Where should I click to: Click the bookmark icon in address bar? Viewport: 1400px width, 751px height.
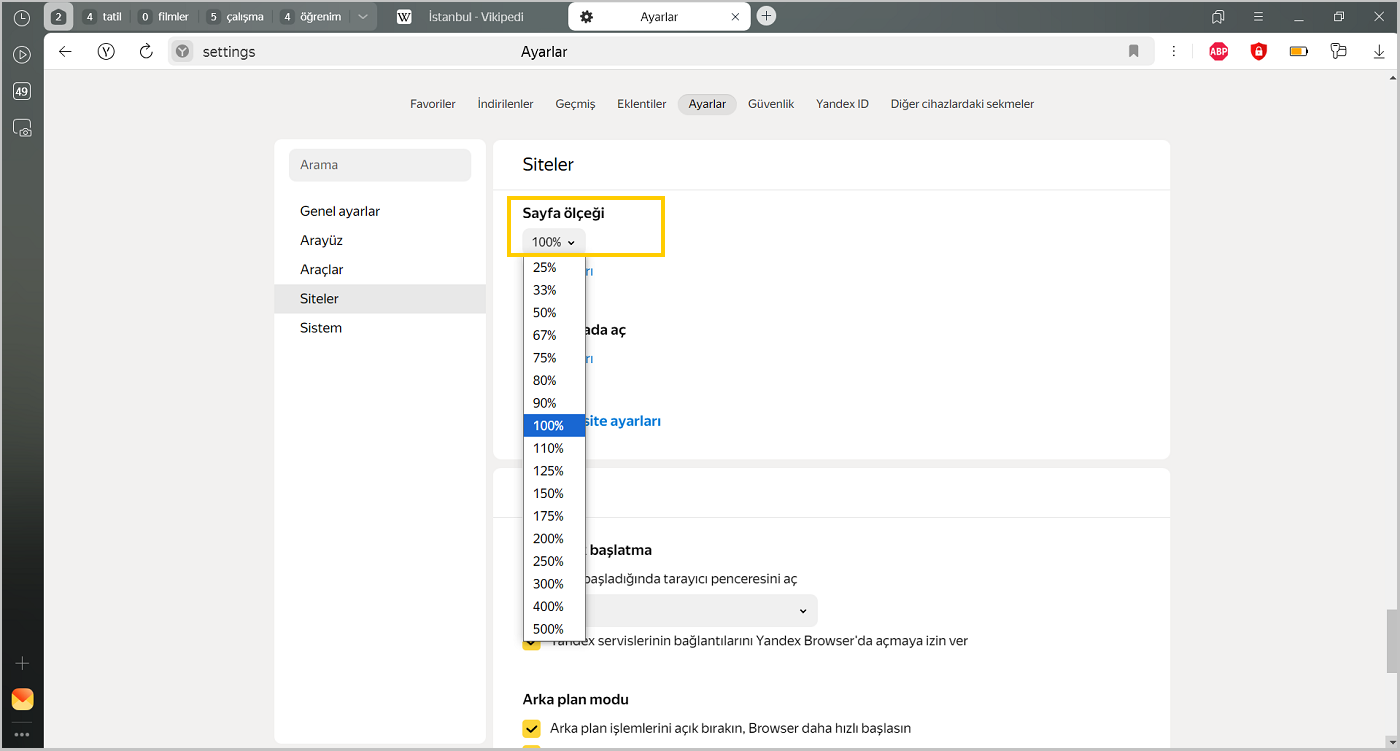tap(1133, 52)
